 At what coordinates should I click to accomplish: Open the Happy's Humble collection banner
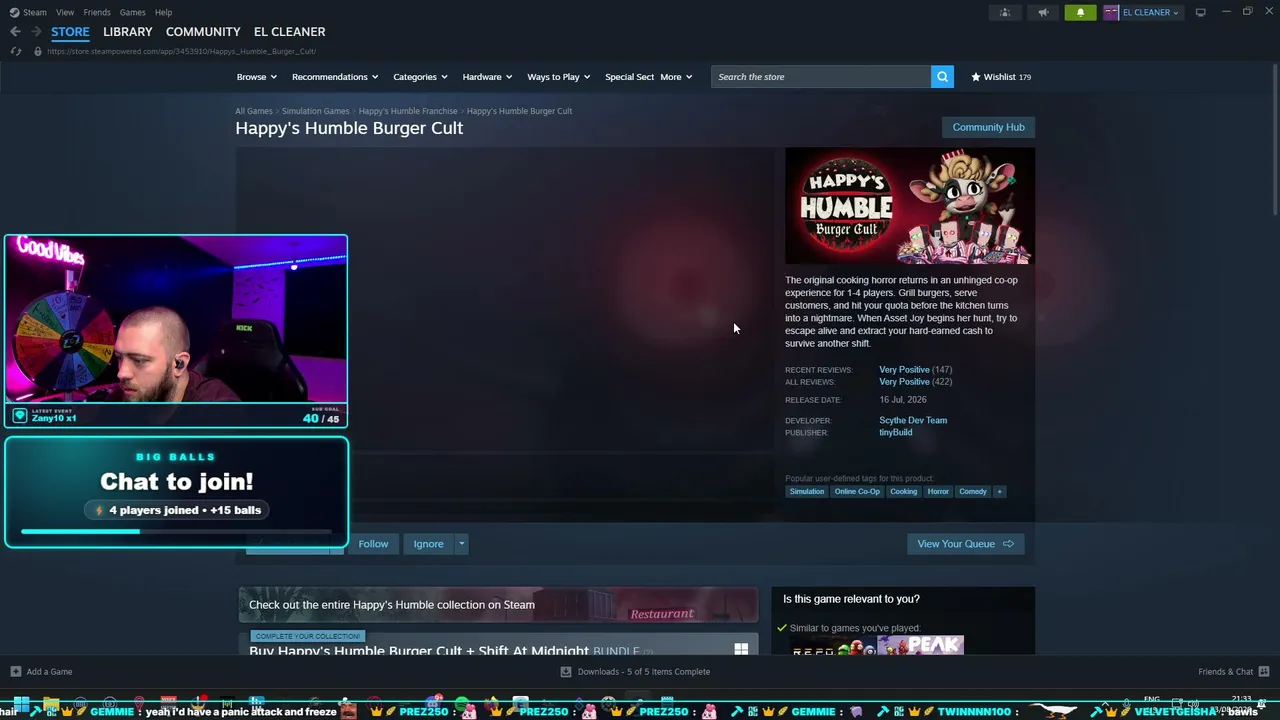click(x=498, y=605)
